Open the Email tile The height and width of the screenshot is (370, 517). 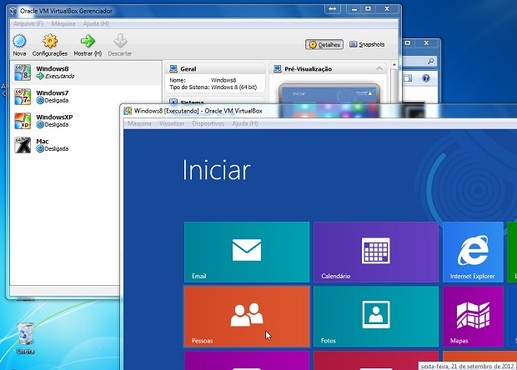[x=247, y=252]
